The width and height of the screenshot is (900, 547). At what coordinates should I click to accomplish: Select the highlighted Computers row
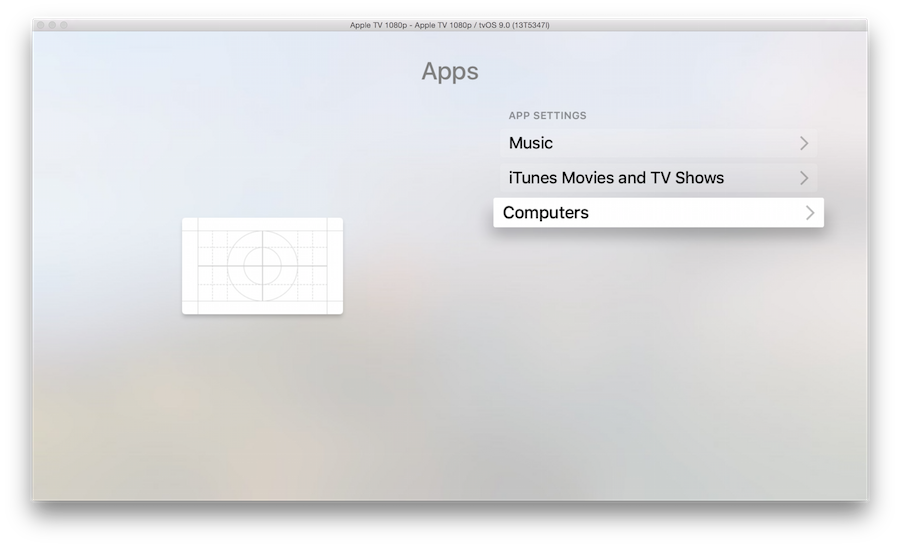pos(658,212)
